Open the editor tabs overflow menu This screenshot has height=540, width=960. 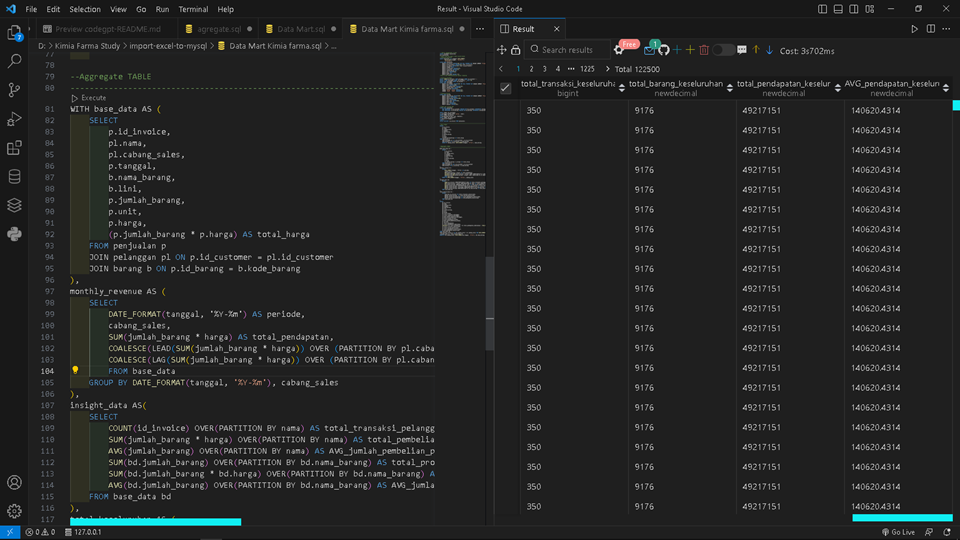[x=481, y=29]
